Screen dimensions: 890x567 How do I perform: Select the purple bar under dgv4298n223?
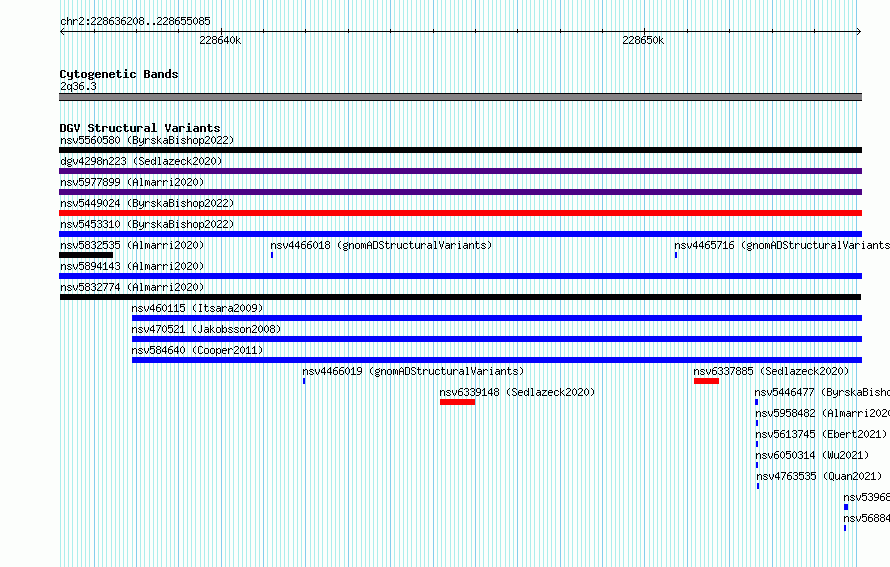(460, 171)
